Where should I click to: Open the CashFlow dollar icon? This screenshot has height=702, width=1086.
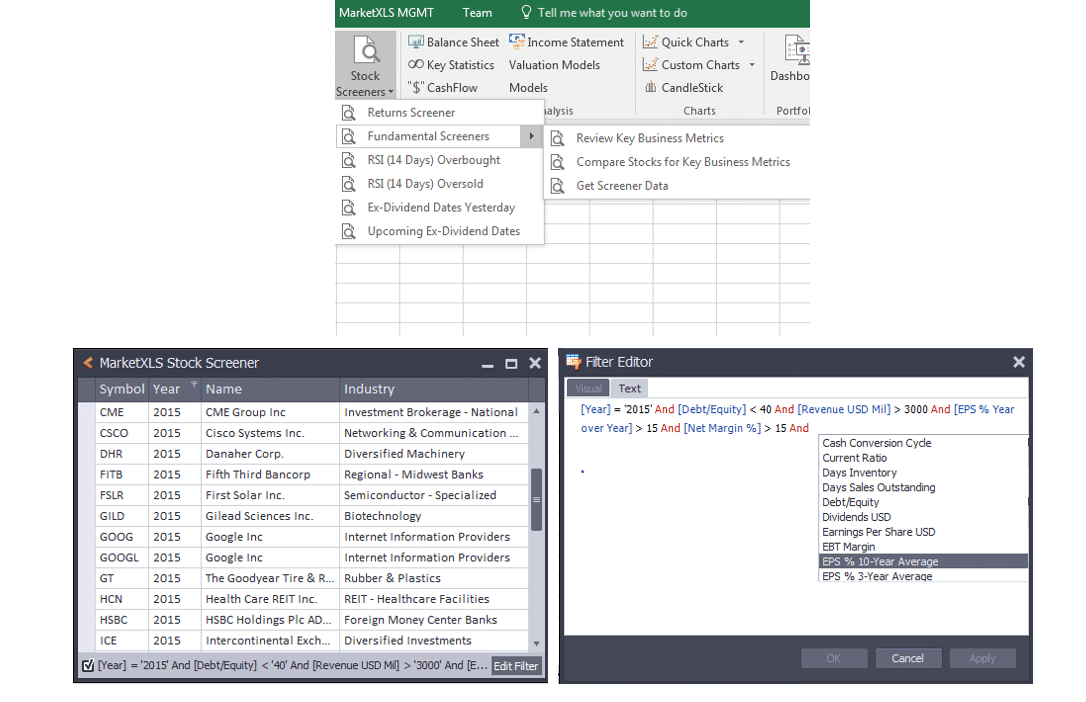point(416,87)
